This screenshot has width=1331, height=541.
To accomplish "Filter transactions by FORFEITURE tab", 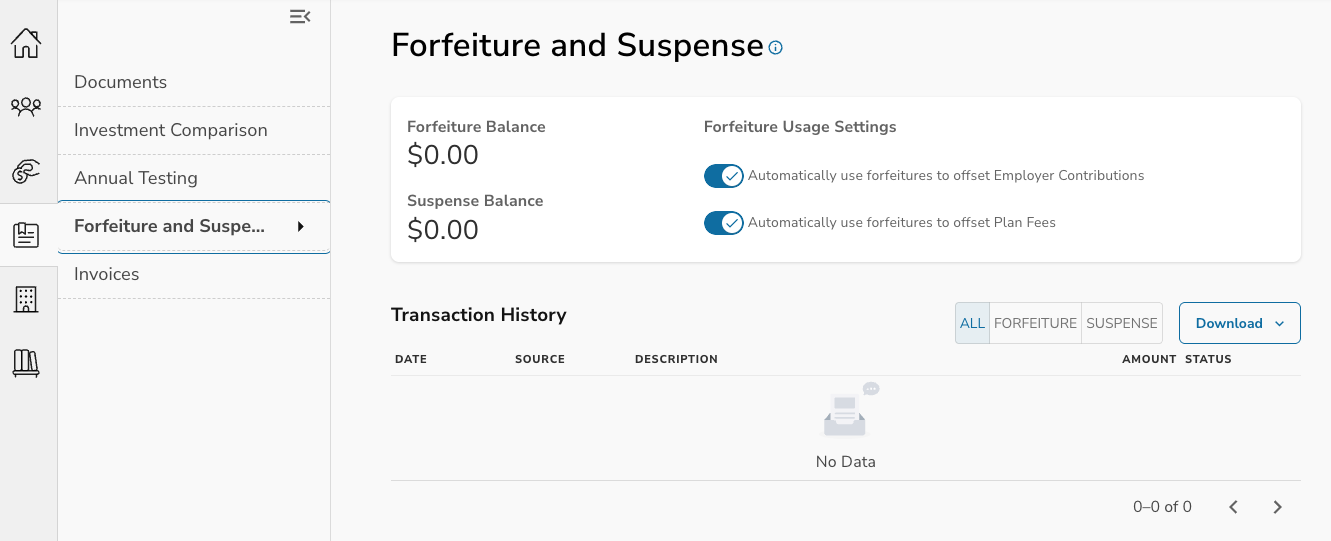I will (1035, 323).
